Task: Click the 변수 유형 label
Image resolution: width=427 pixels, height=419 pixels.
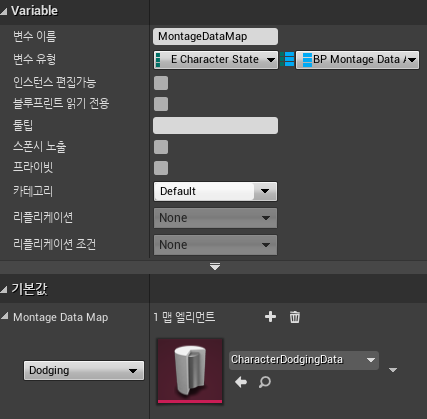Action: coord(34,59)
